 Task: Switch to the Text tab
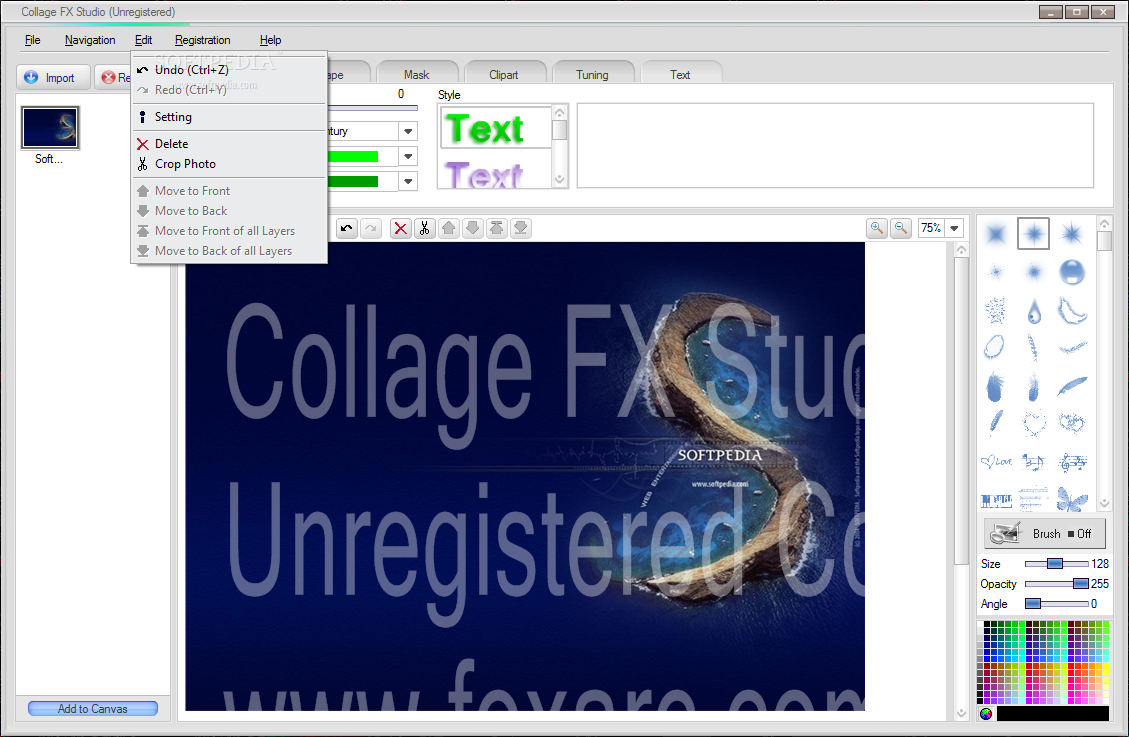coord(680,74)
